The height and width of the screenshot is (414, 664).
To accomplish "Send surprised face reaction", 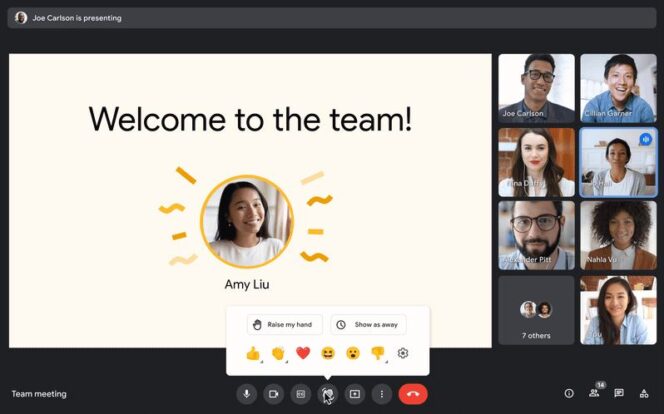I will coord(353,353).
